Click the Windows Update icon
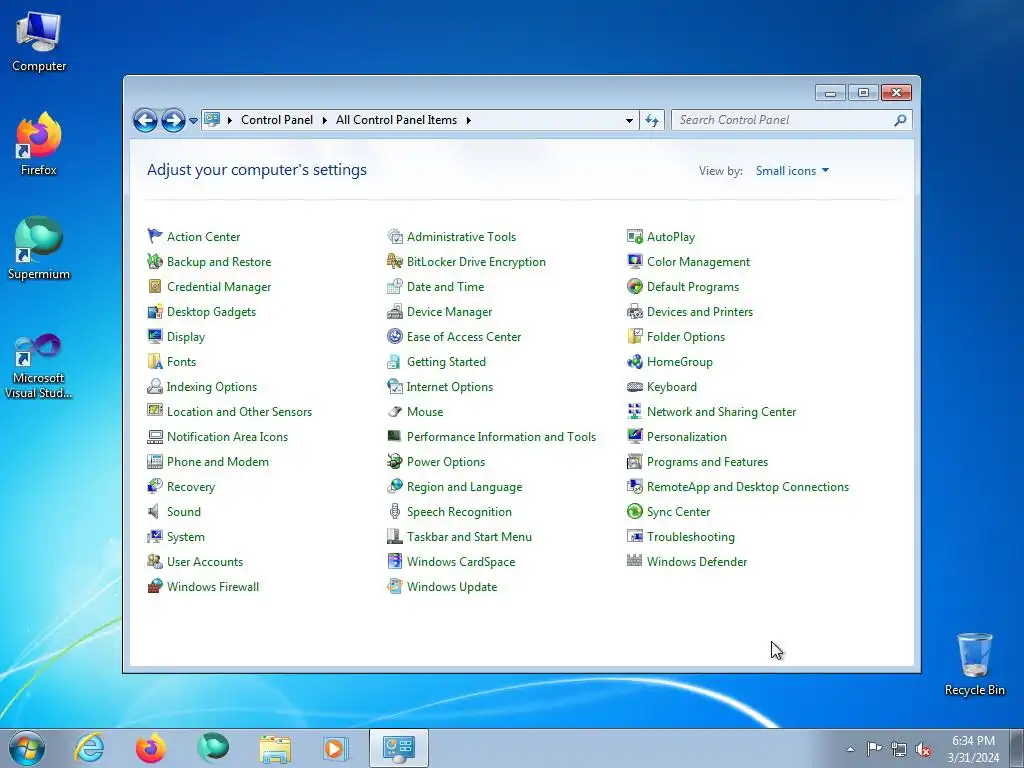 point(394,586)
